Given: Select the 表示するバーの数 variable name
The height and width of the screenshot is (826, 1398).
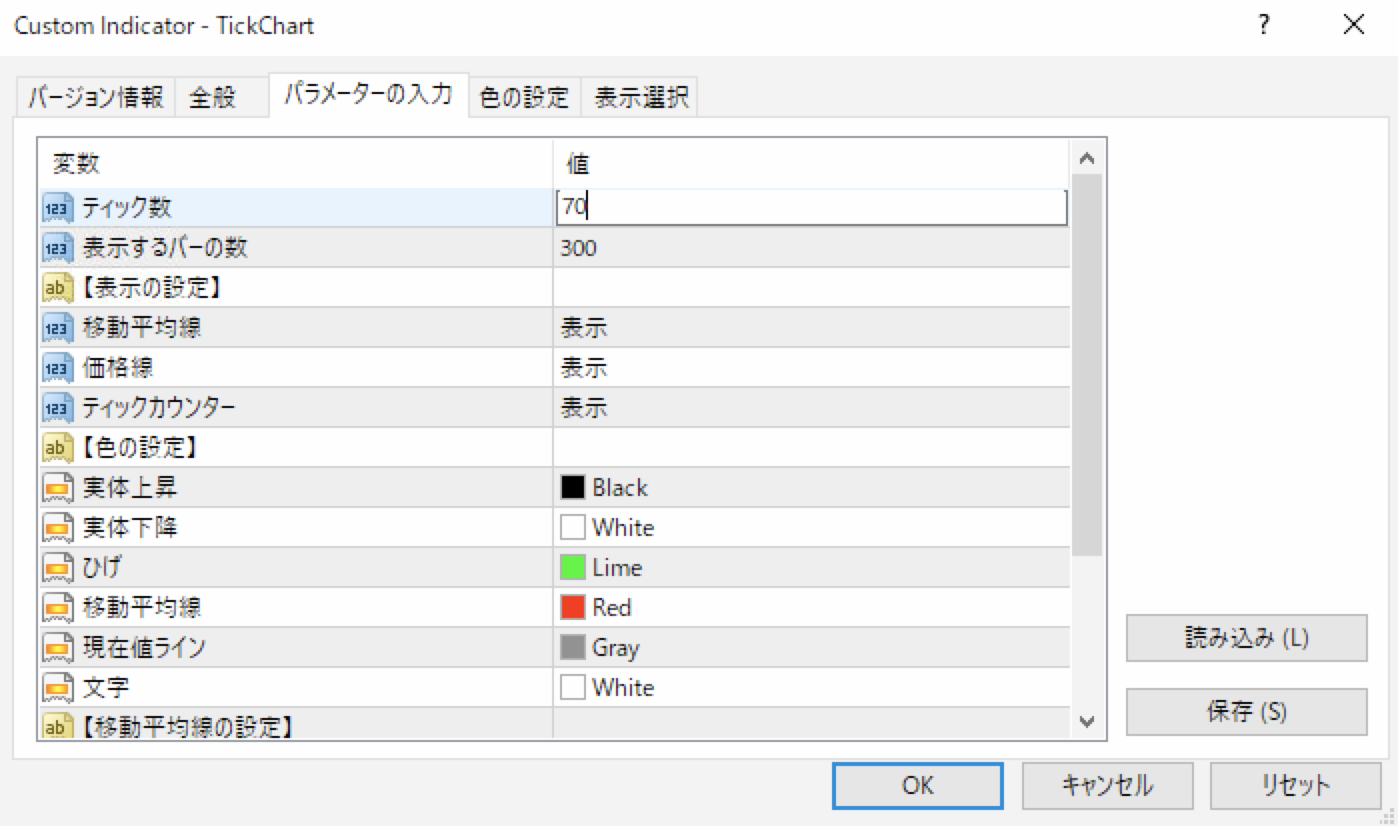Looking at the screenshot, I should 166,248.
